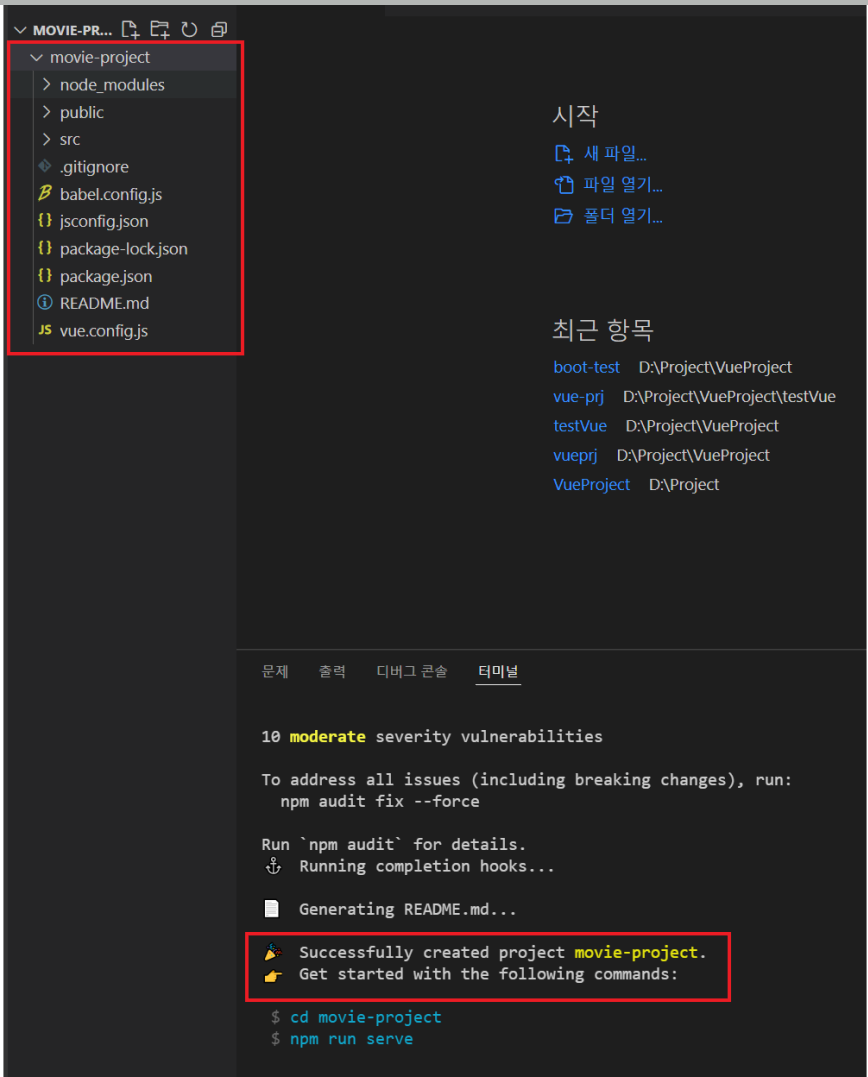Click path 'D:\Project\VueProject\testVue' text
The image size is (868, 1077).
coord(729,397)
